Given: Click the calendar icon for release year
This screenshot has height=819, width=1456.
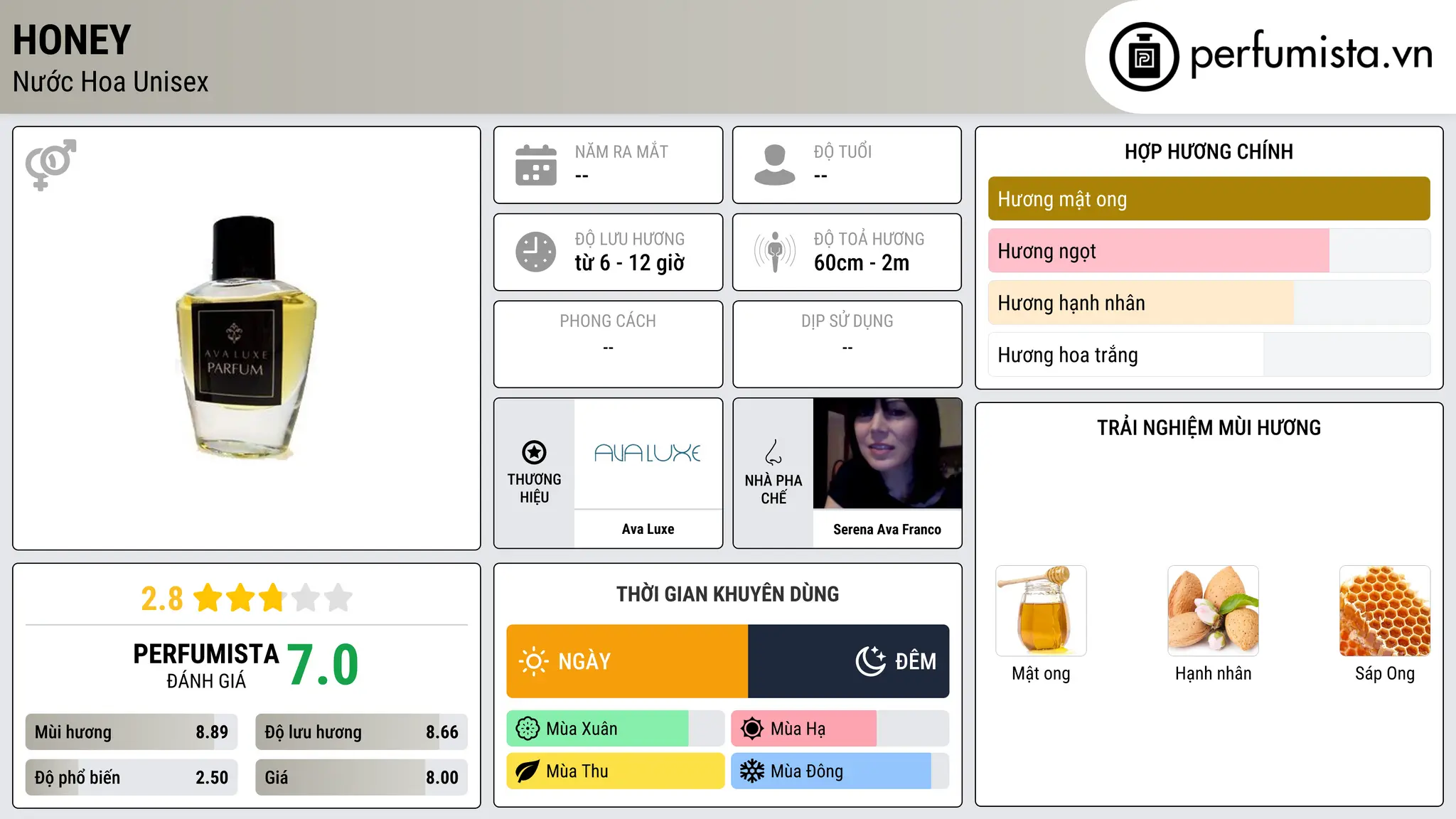Looking at the screenshot, I should 536,165.
